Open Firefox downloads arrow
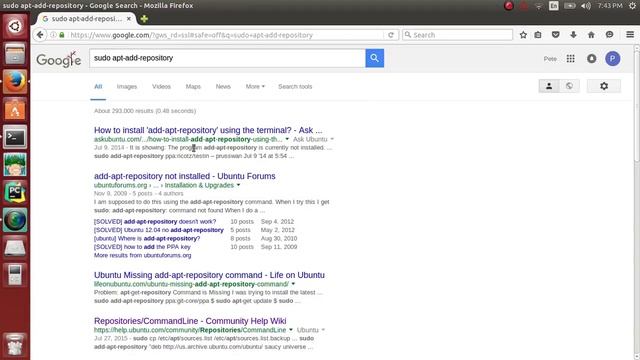The height and width of the screenshot is (360, 640). click(x=573, y=35)
